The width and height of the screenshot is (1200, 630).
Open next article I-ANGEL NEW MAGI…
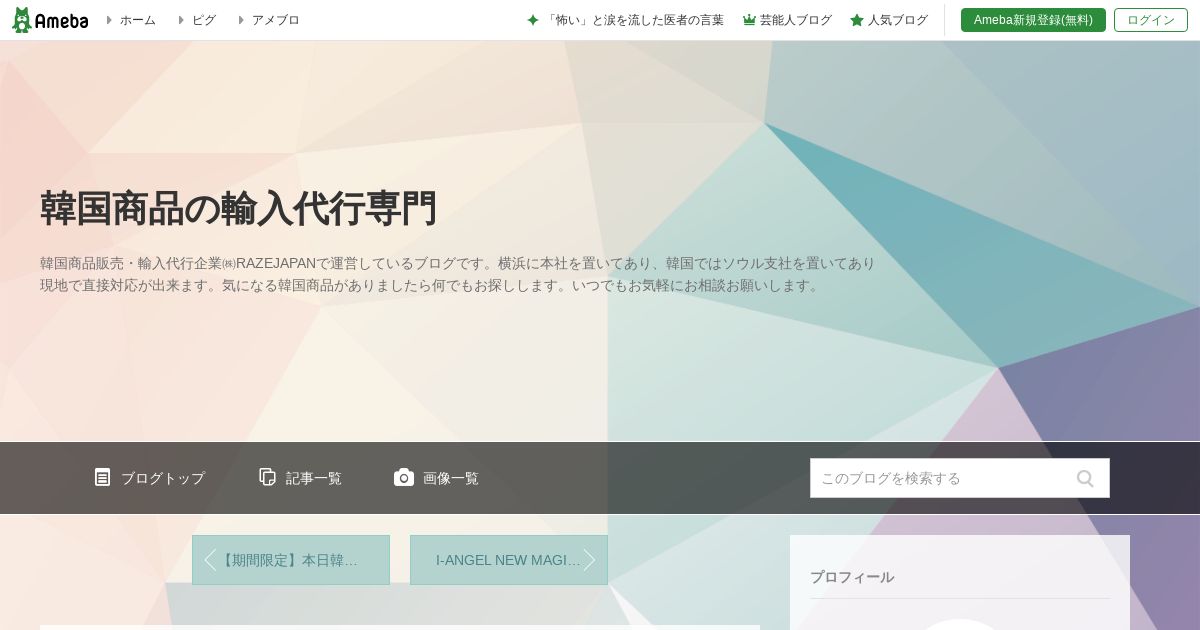[509, 560]
